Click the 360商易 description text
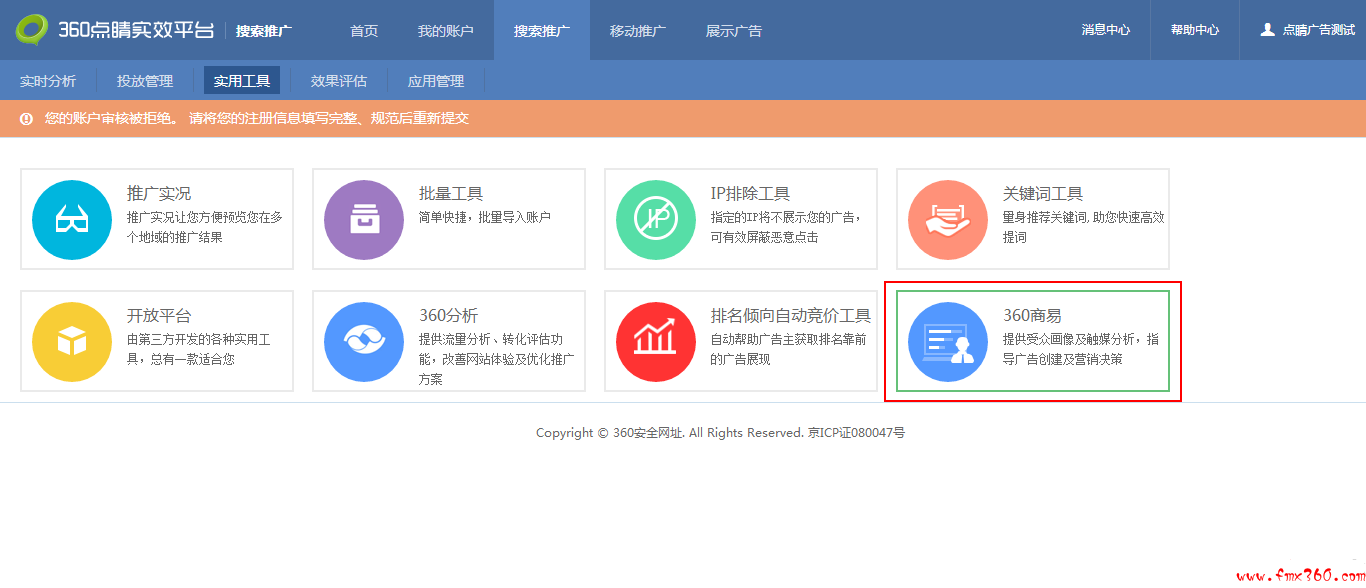 tap(1081, 349)
